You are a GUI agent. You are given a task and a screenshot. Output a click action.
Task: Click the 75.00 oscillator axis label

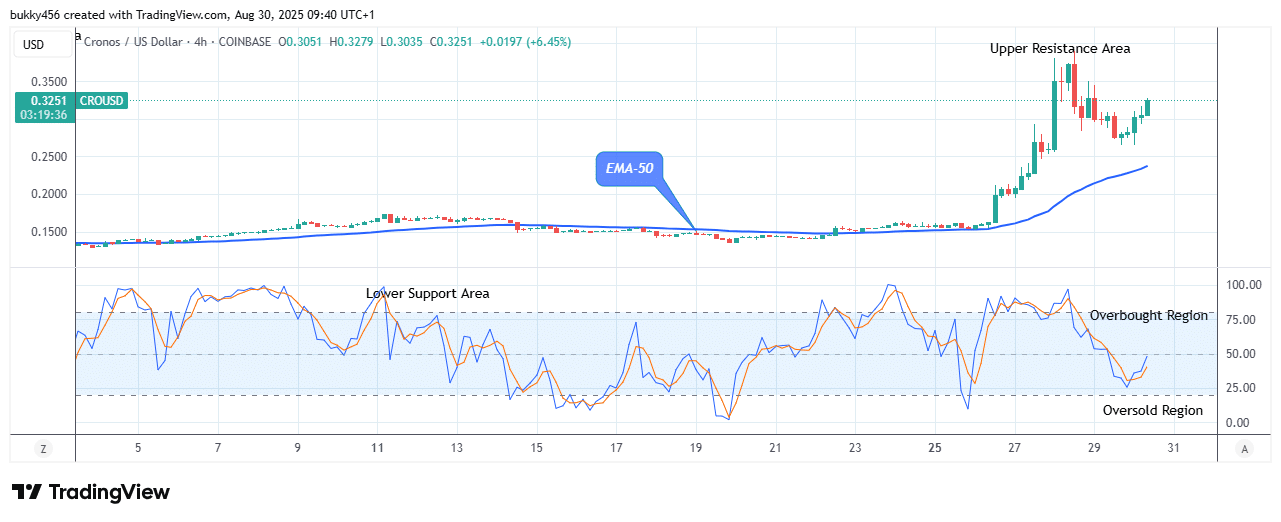tap(1242, 320)
